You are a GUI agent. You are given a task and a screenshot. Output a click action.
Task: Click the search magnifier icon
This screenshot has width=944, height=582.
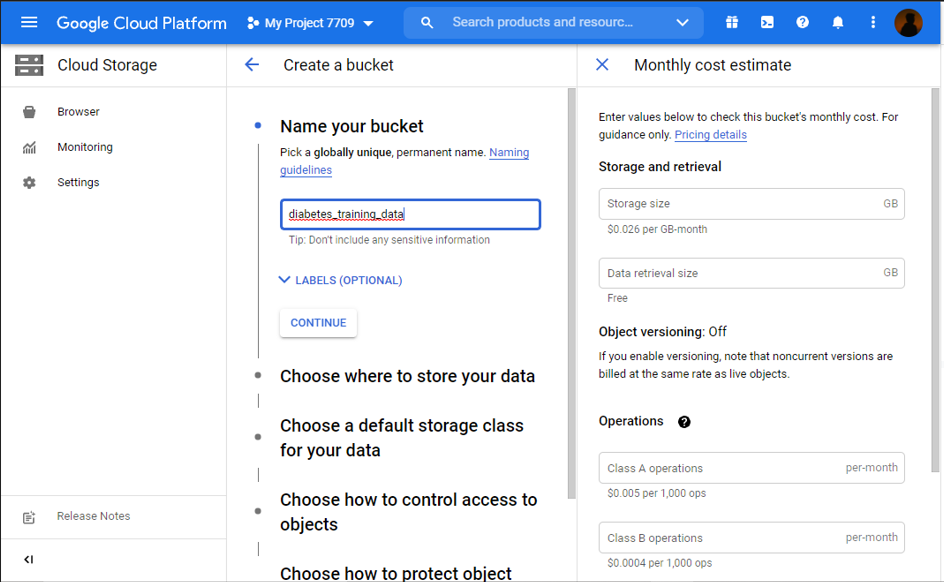point(426,23)
